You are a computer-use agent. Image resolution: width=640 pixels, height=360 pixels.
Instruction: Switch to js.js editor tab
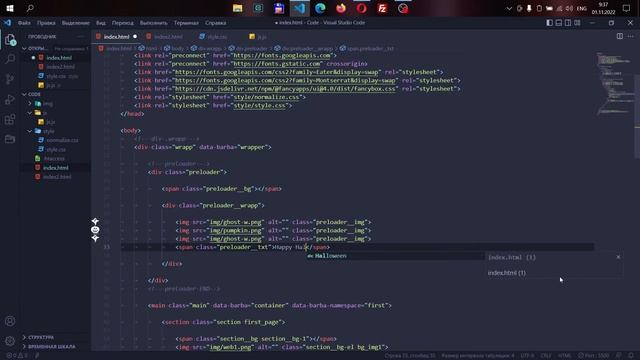coord(258,37)
